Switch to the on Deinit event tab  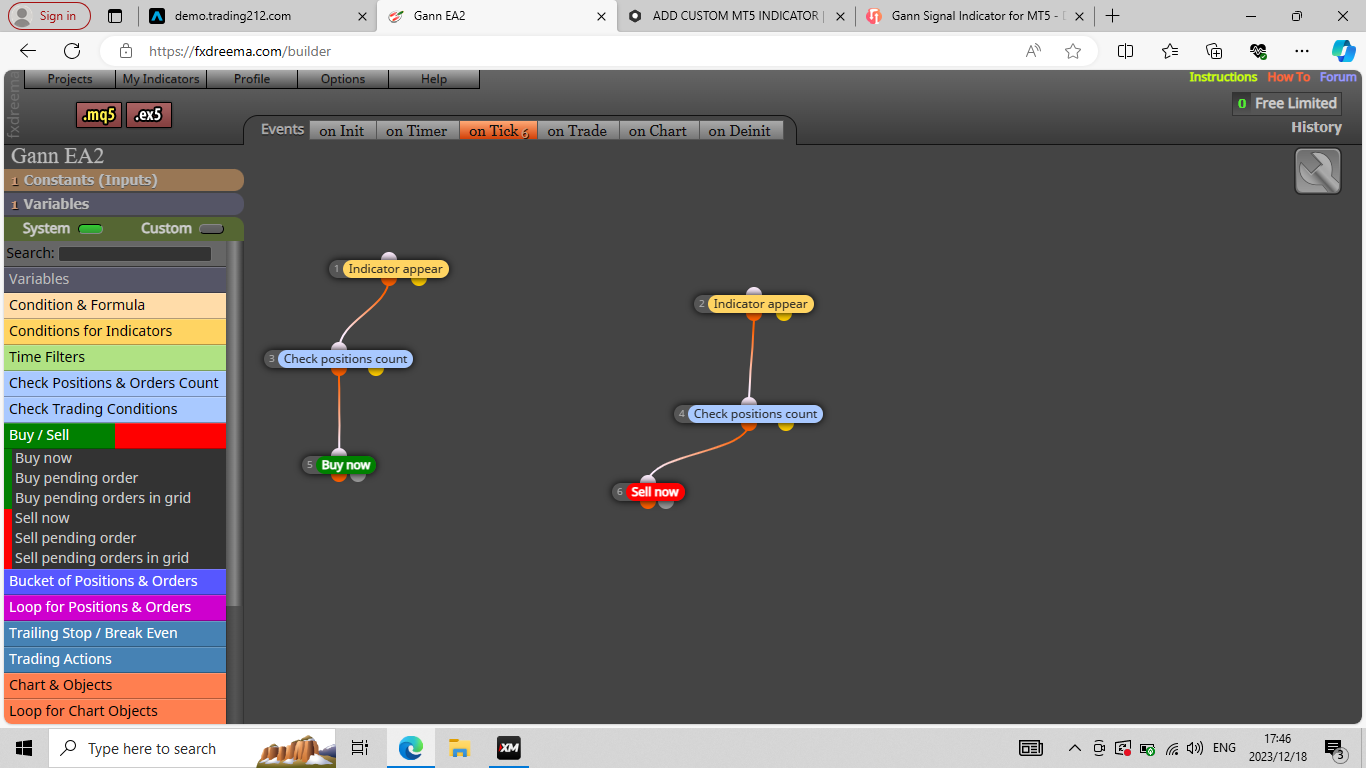coord(740,131)
